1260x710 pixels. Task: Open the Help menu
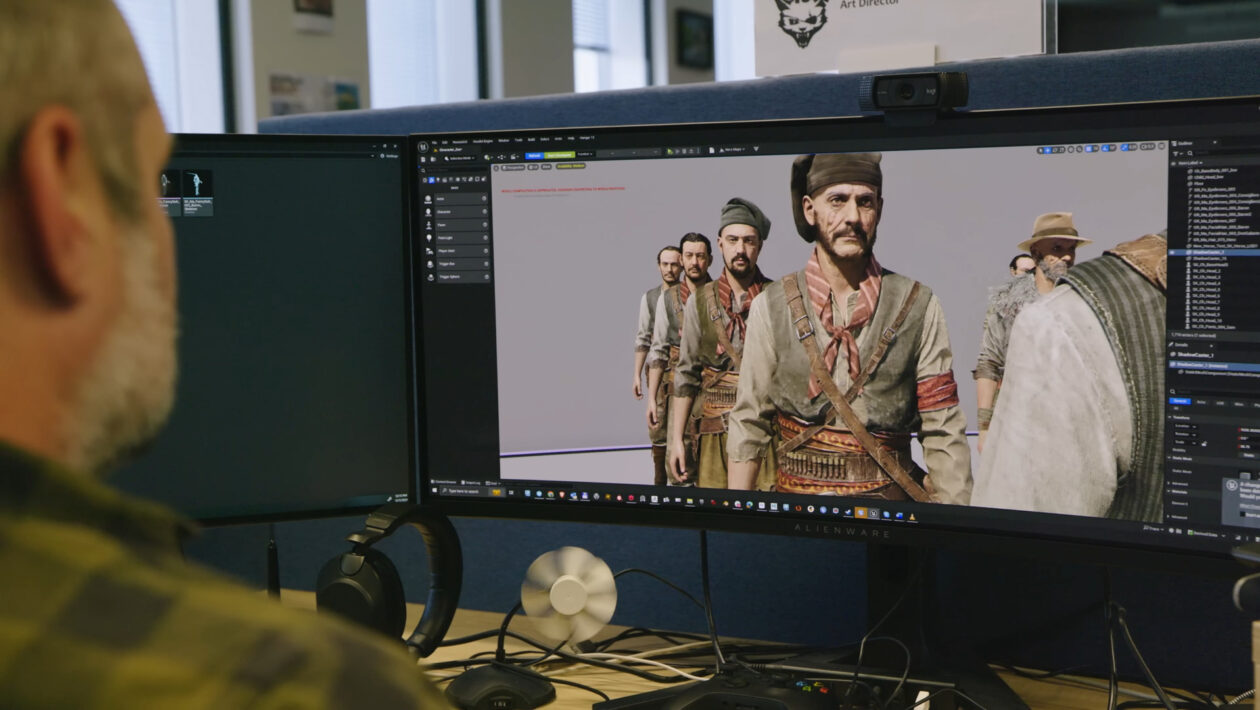[571, 138]
